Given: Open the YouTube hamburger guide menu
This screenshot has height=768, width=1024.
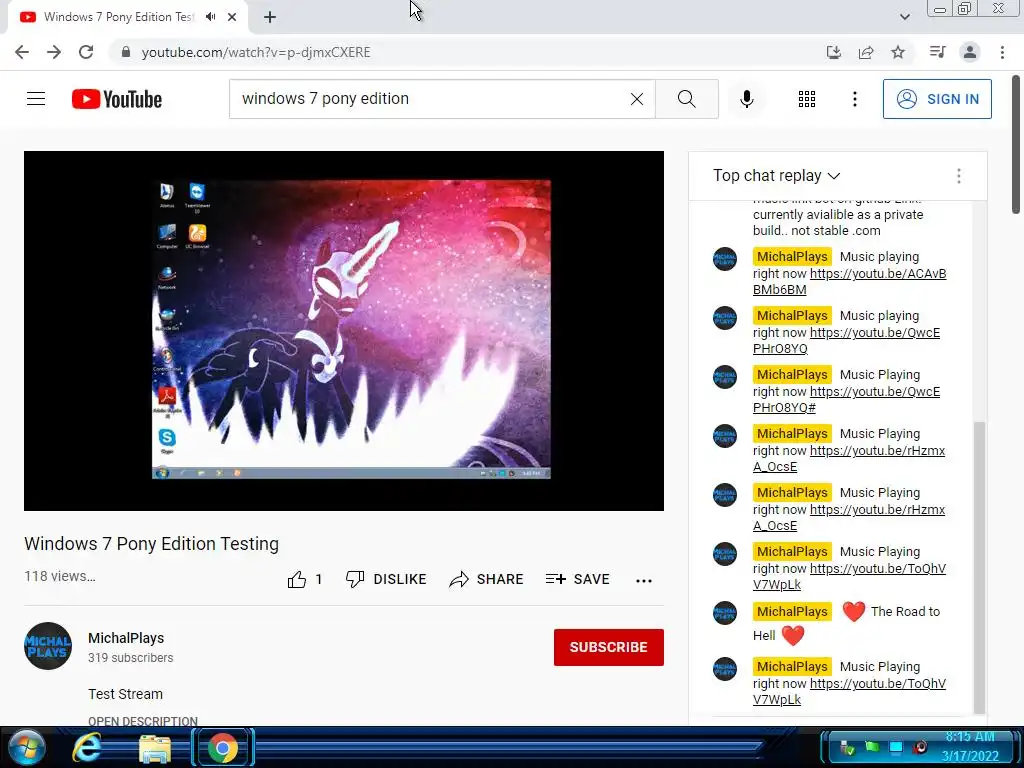Looking at the screenshot, I should [36, 99].
